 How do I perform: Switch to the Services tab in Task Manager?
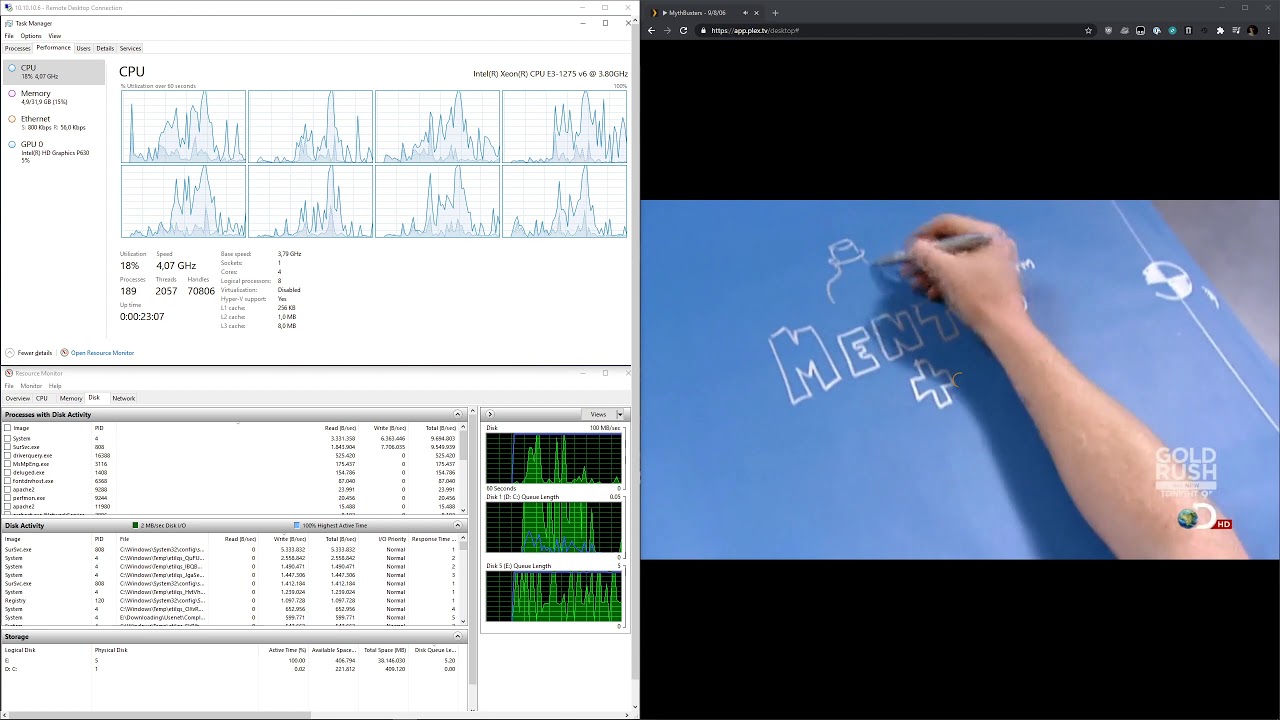point(130,48)
